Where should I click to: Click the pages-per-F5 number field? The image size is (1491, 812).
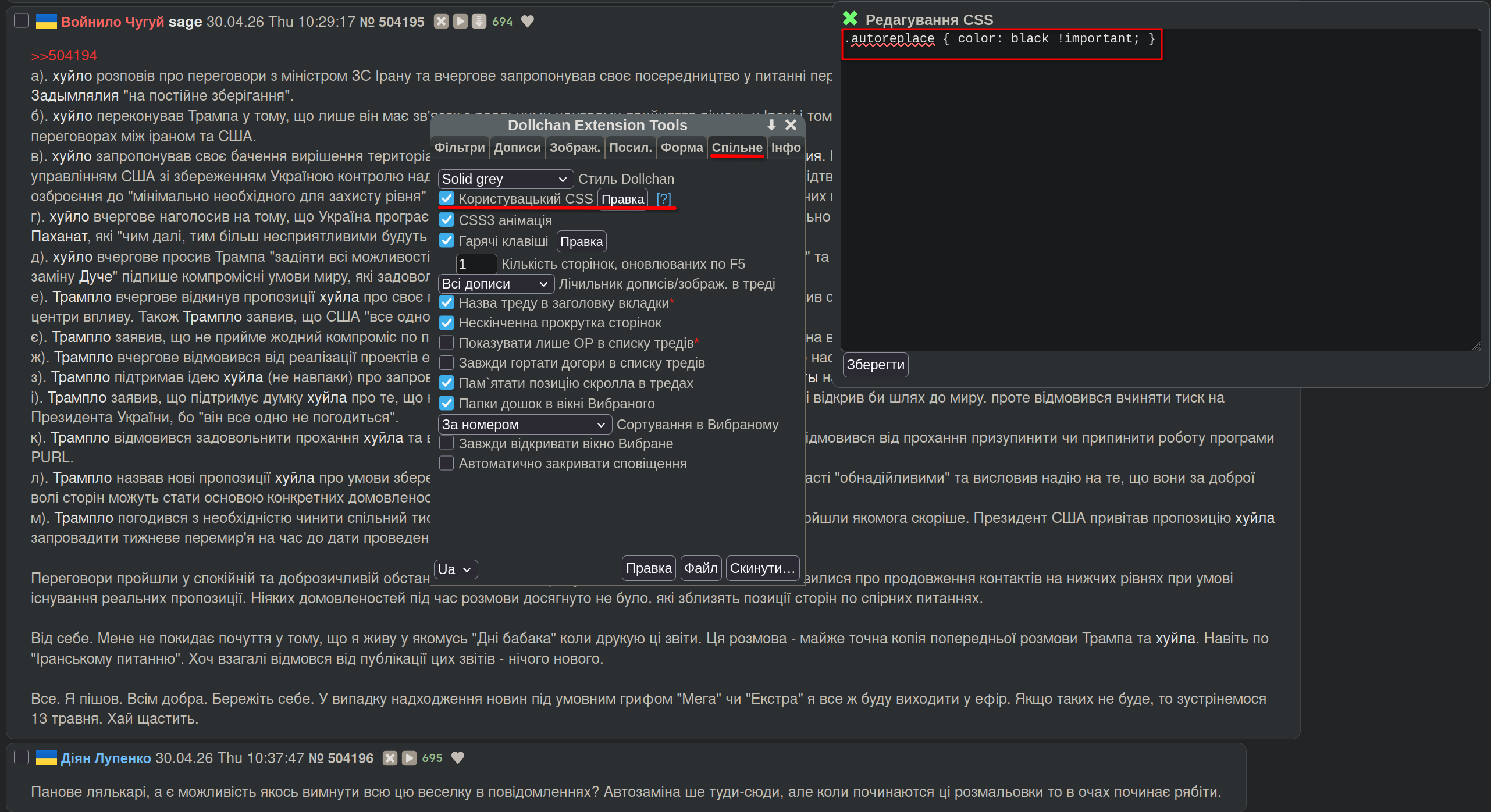point(475,264)
